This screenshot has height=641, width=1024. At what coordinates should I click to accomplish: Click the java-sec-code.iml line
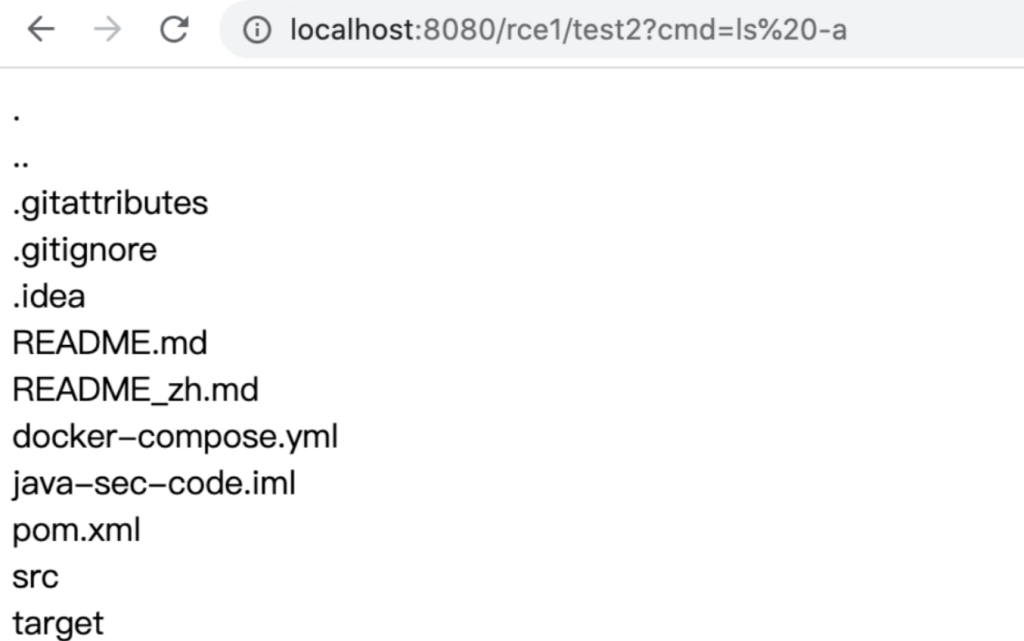pos(154,484)
